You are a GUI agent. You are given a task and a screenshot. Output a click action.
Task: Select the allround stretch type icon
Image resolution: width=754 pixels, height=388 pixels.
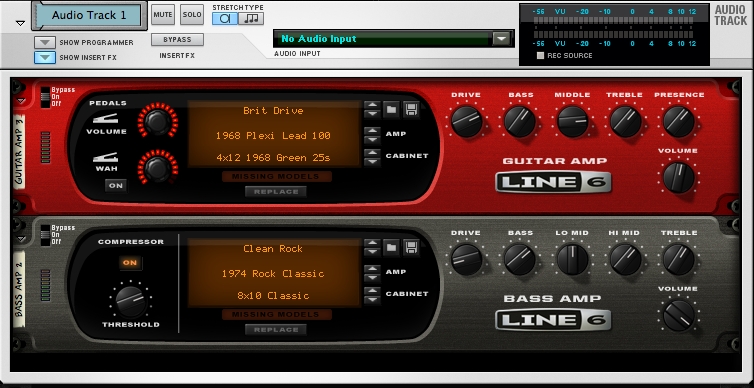tap(225, 18)
